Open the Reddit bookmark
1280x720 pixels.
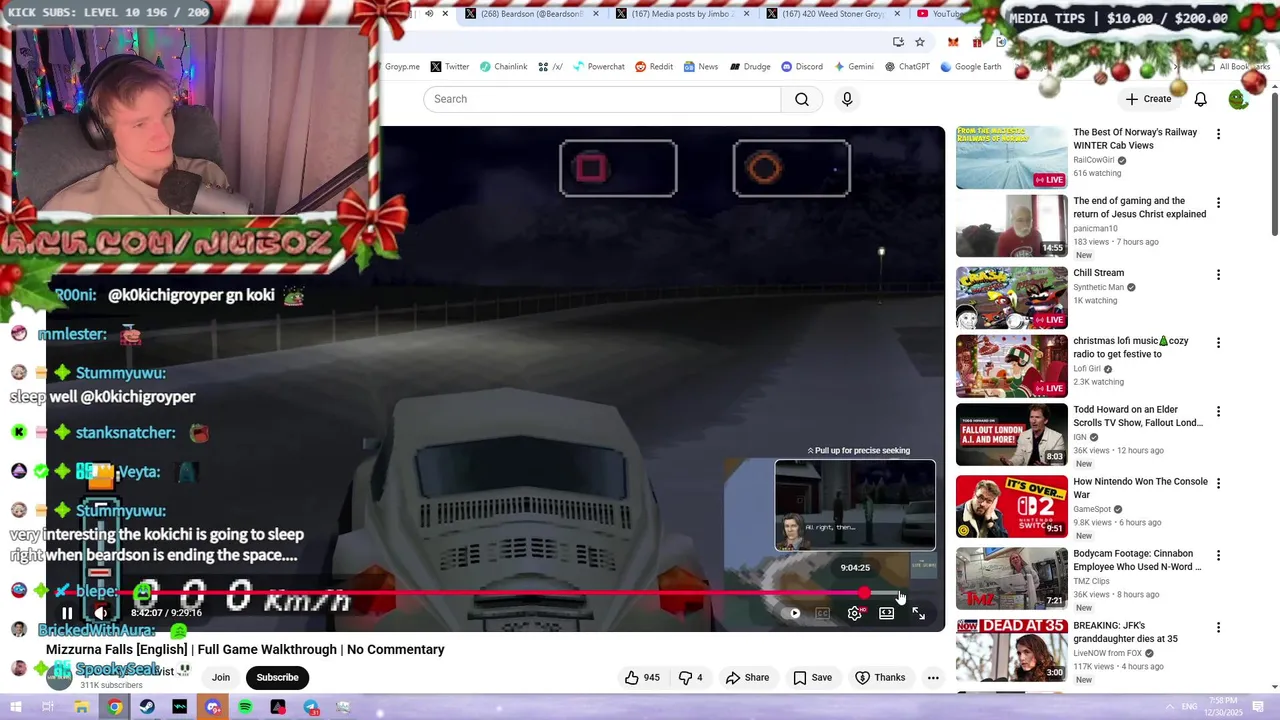coord(654,67)
